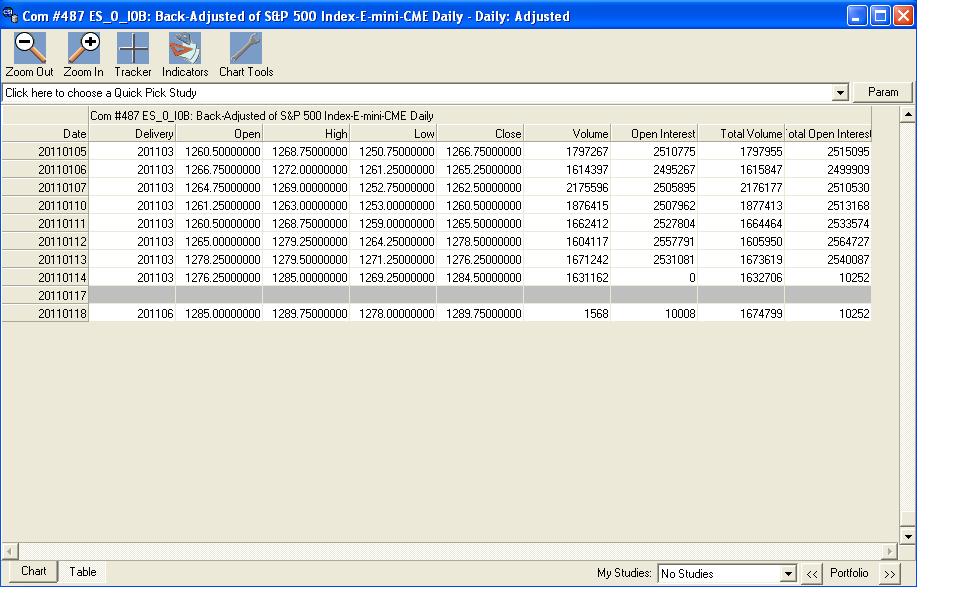Activate the Tracker crosshair tool
The width and height of the screenshot is (960, 600).
[133, 48]
